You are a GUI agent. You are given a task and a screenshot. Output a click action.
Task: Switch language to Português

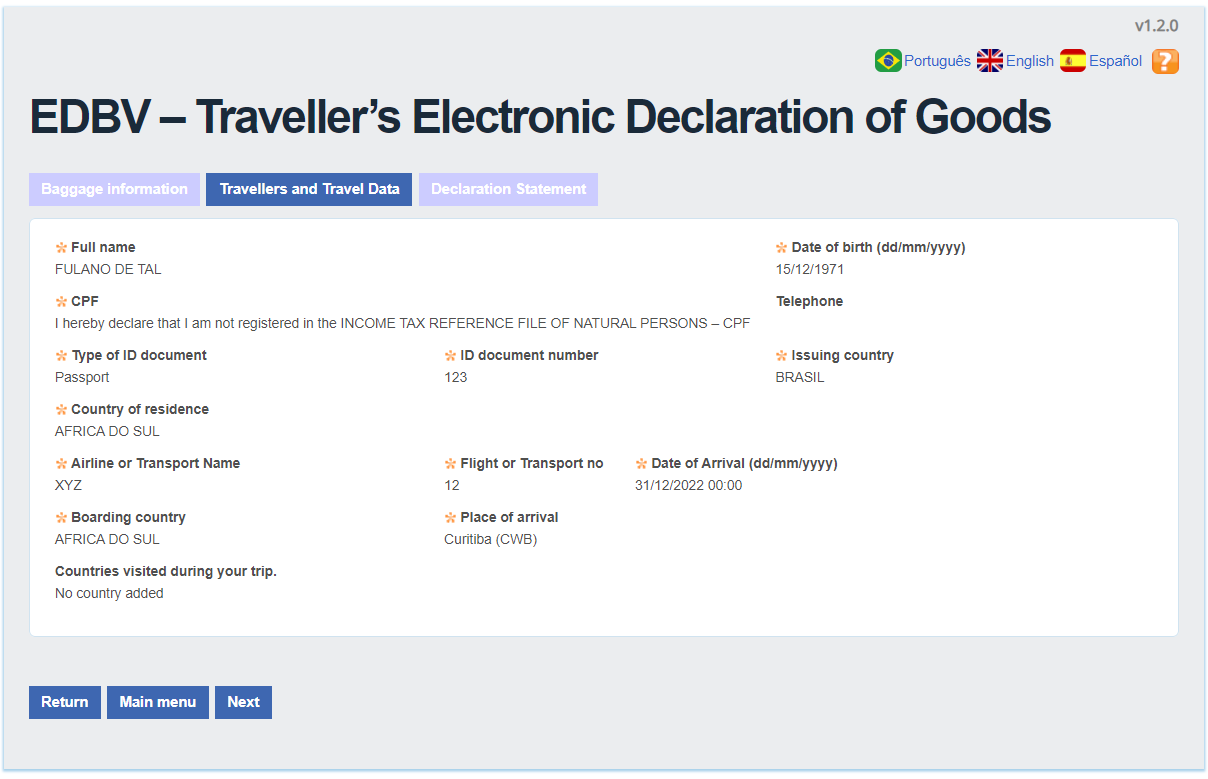pyautogui.click(x=937, y=61)
